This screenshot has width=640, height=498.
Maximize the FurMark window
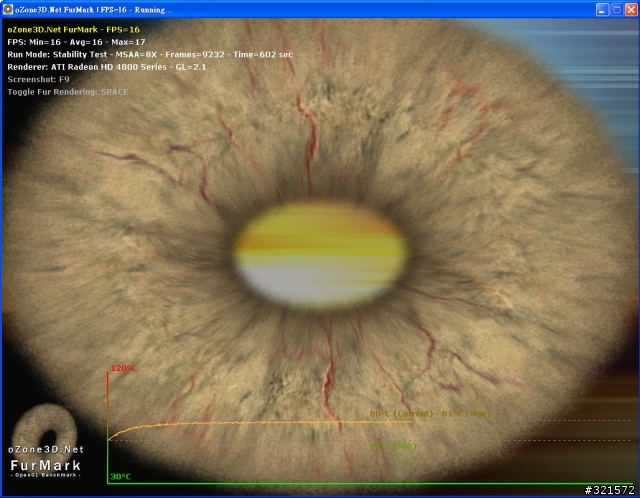coord(617,10)
